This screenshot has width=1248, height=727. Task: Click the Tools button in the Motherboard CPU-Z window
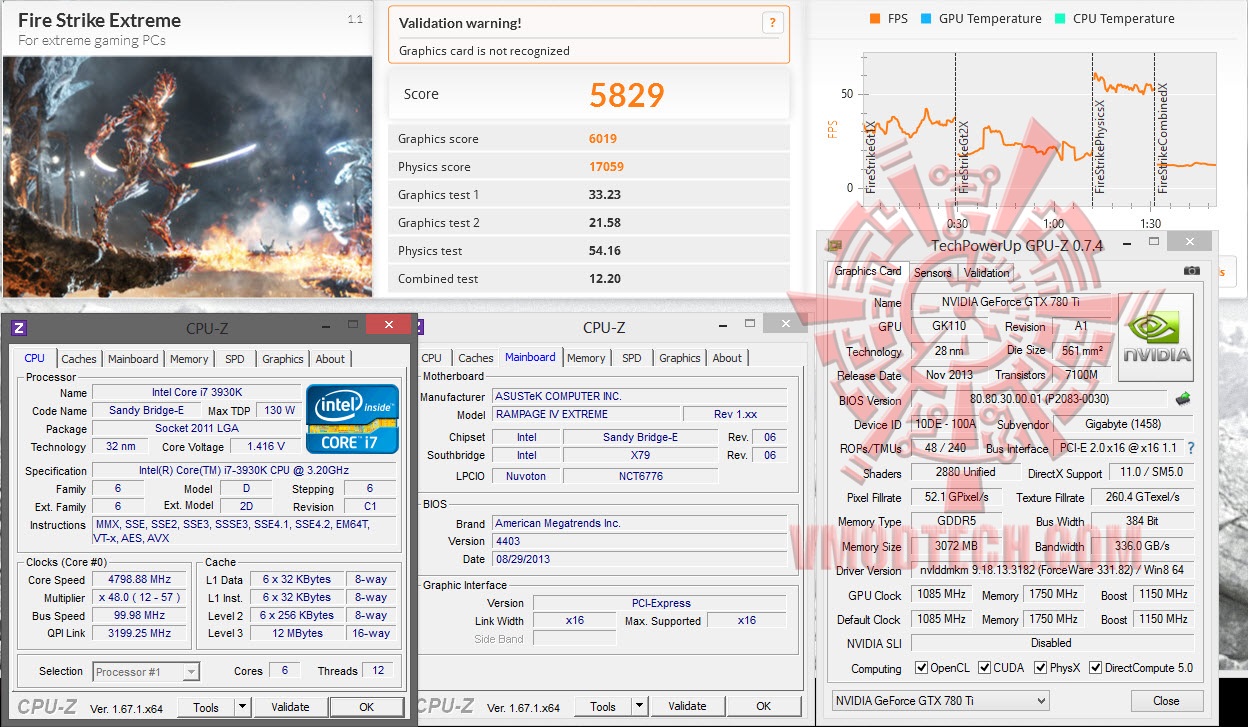coord(603,706)
